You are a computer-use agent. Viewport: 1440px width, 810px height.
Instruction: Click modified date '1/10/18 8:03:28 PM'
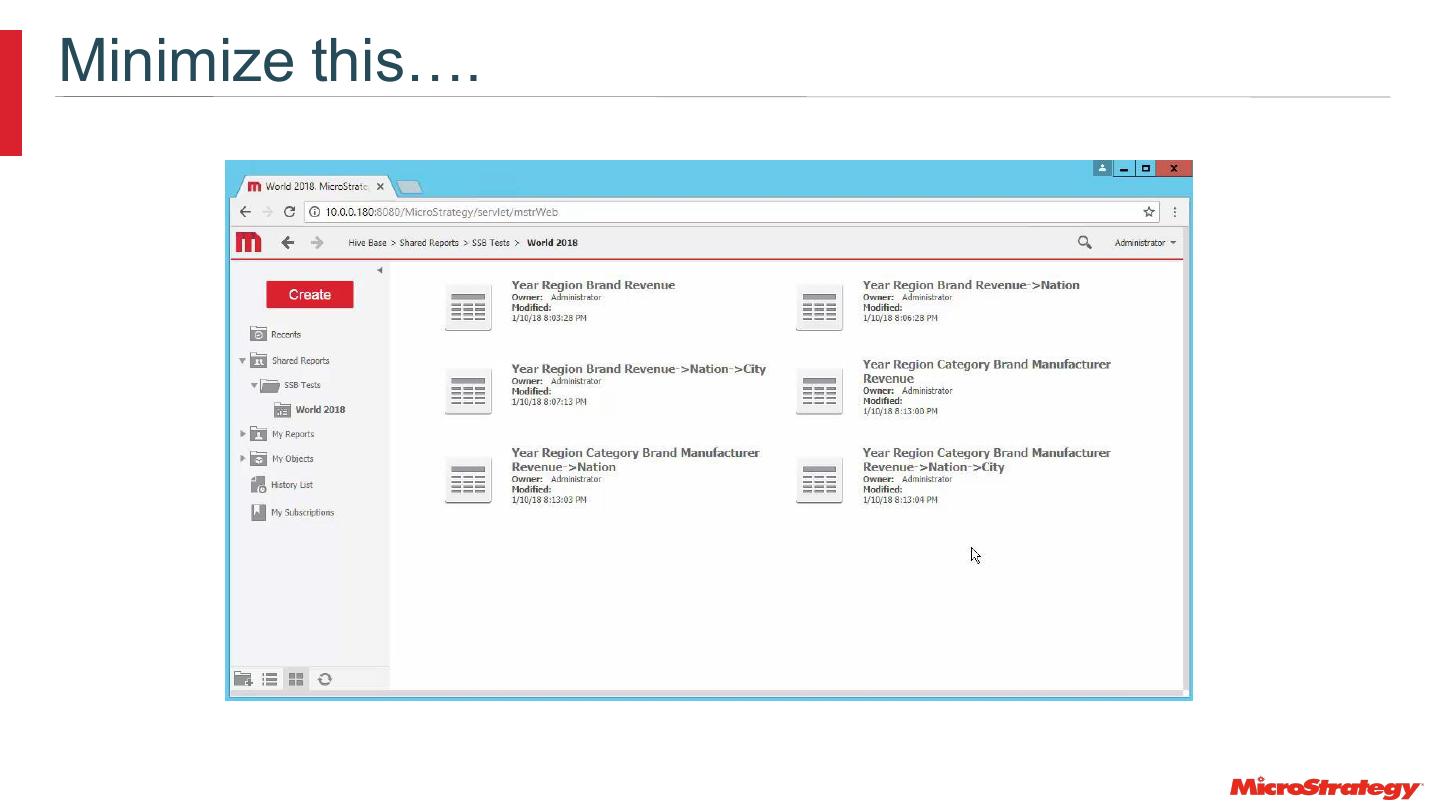tap(549, 318)
